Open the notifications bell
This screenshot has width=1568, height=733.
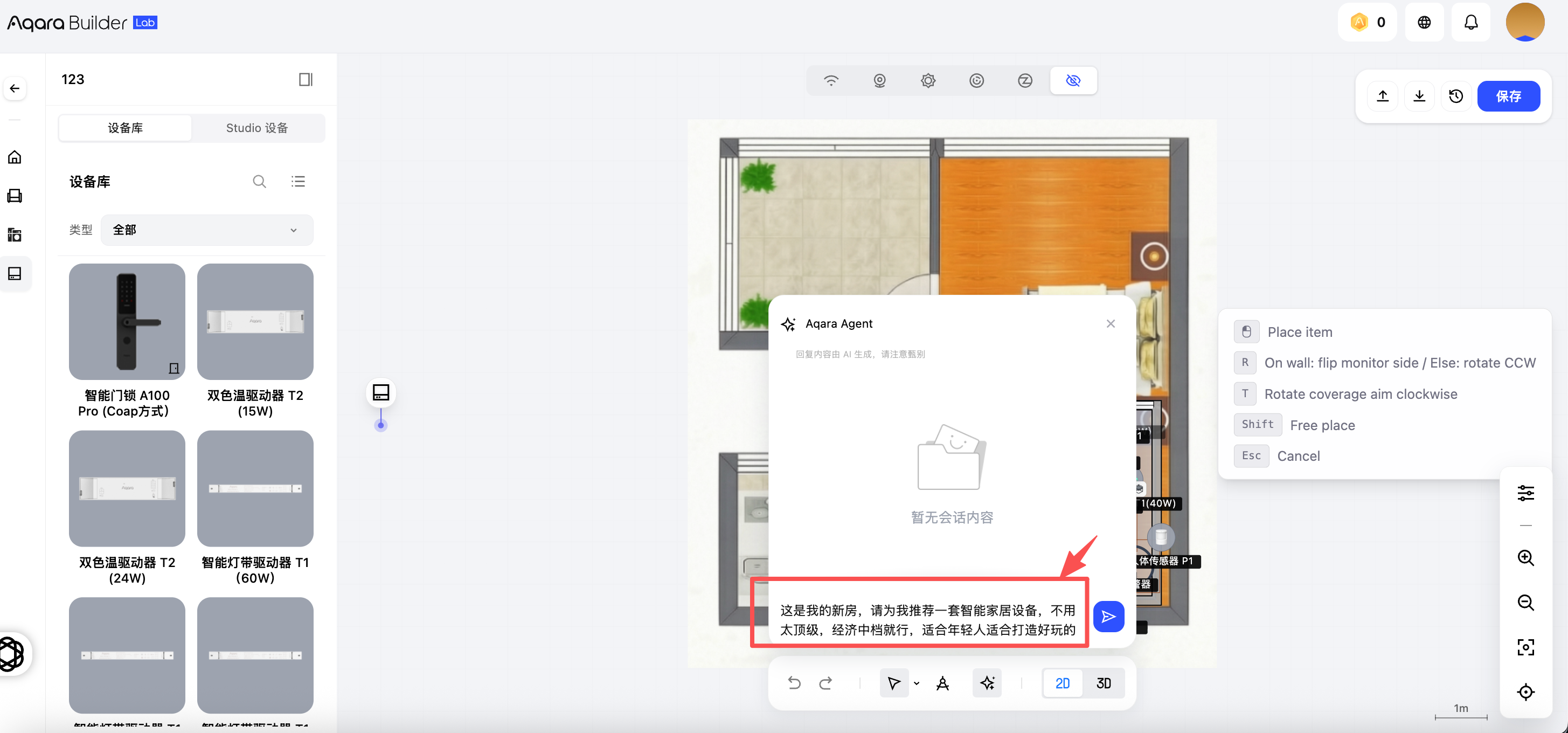tap(1470, 23)
